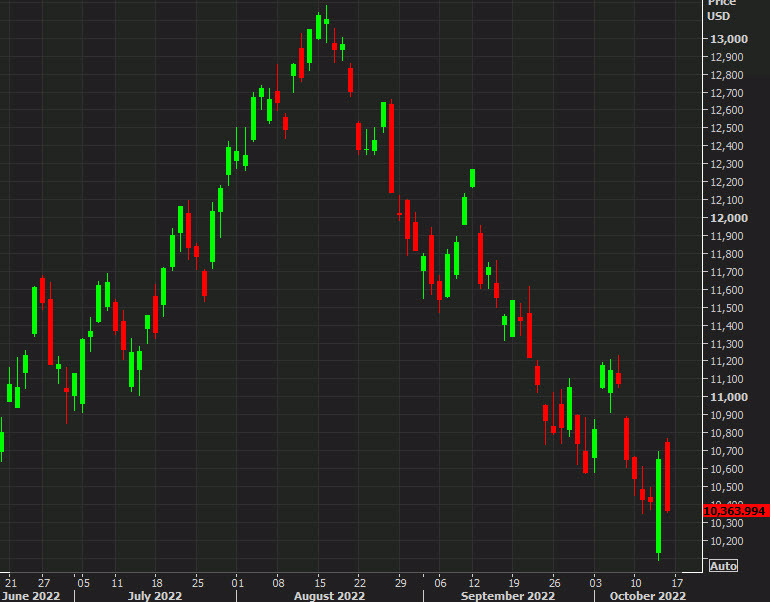Click the 12,800 price axis label
The image size is (770, 602).
727,75
